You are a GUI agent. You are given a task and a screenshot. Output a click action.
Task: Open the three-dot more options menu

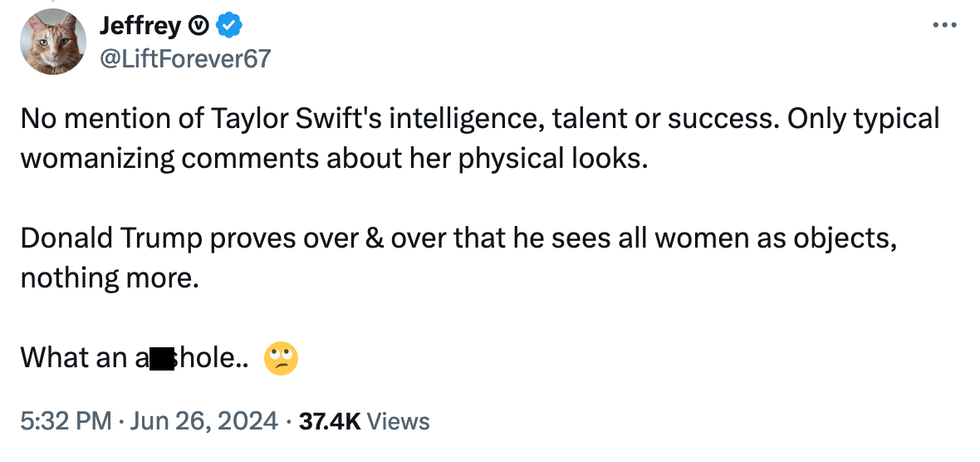tap(944, 25)
